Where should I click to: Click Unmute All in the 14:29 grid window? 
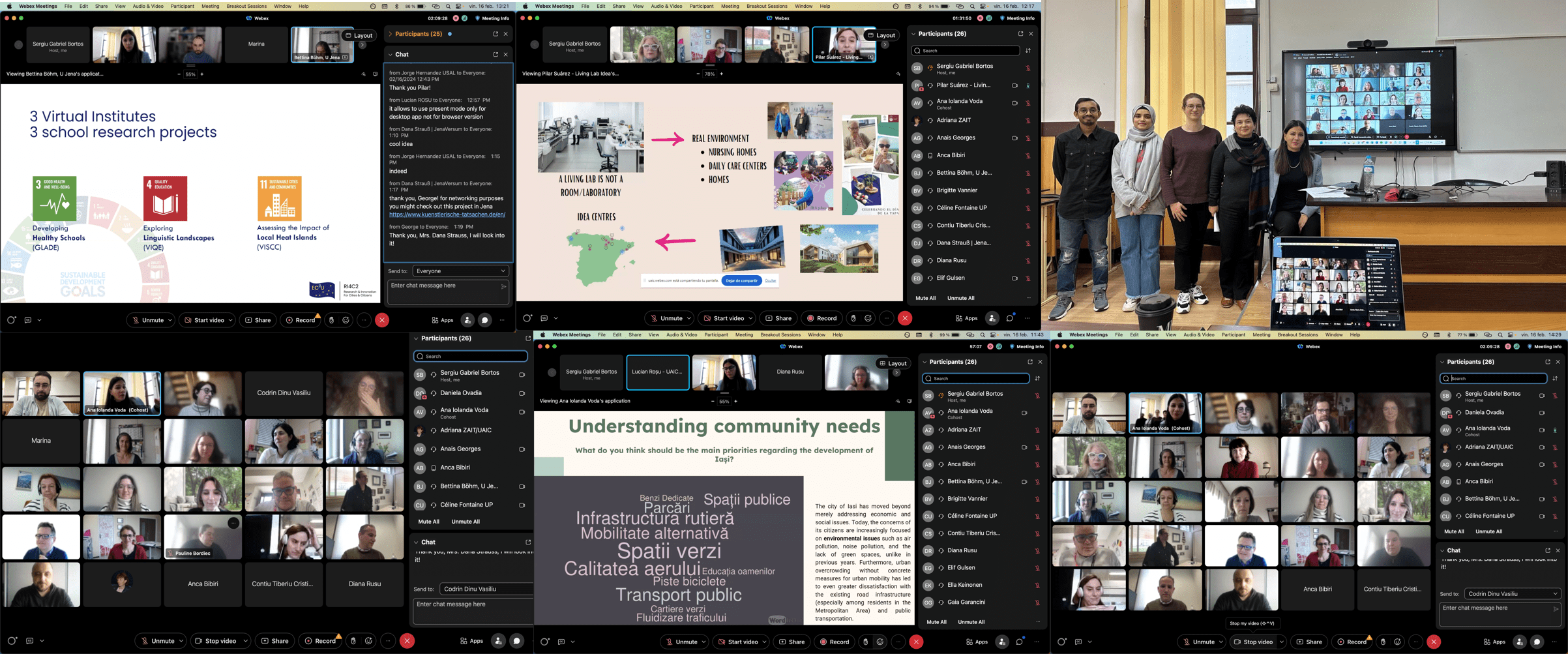click(x=1488, y=531)
